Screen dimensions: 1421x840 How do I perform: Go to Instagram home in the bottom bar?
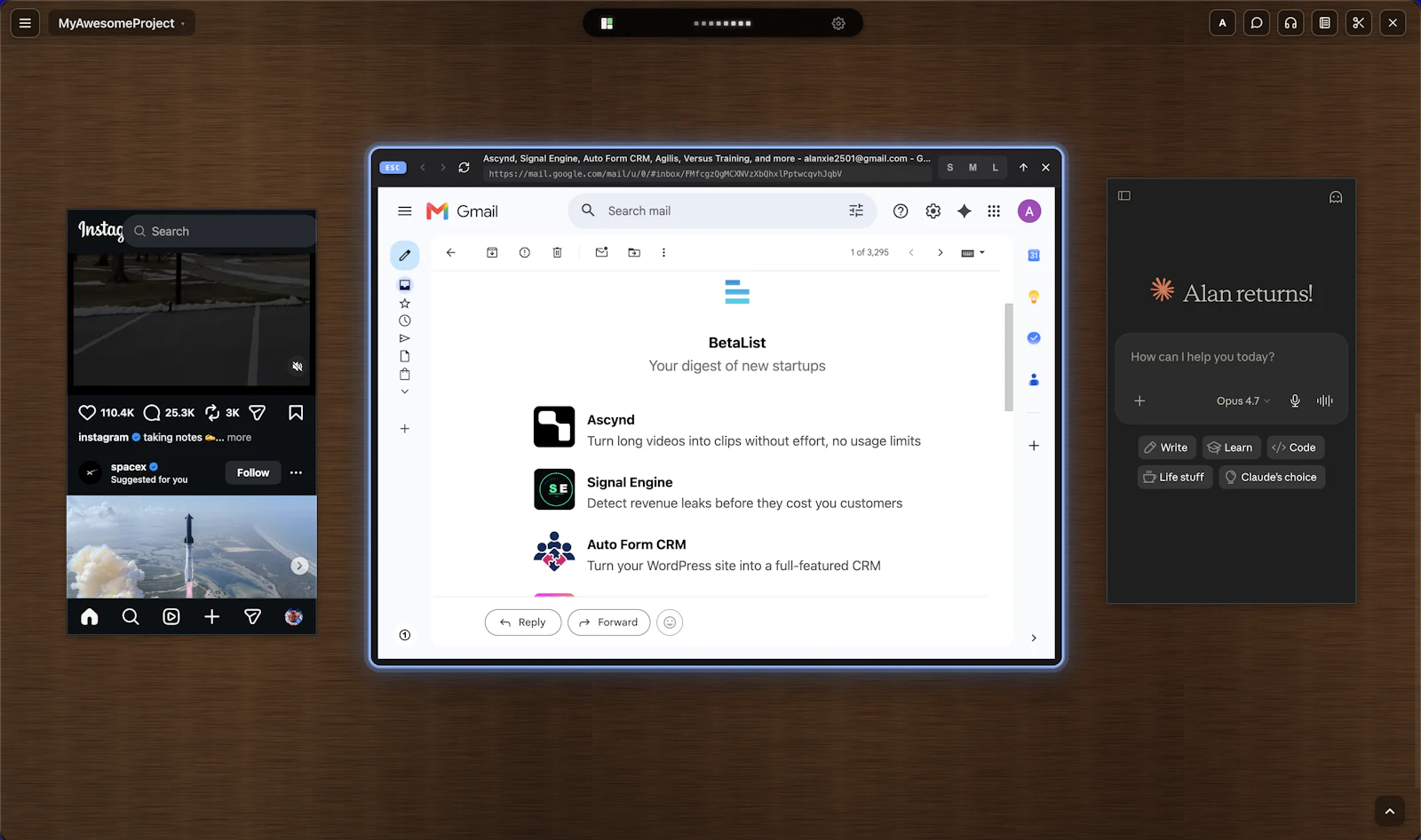[x=90, y=617]
